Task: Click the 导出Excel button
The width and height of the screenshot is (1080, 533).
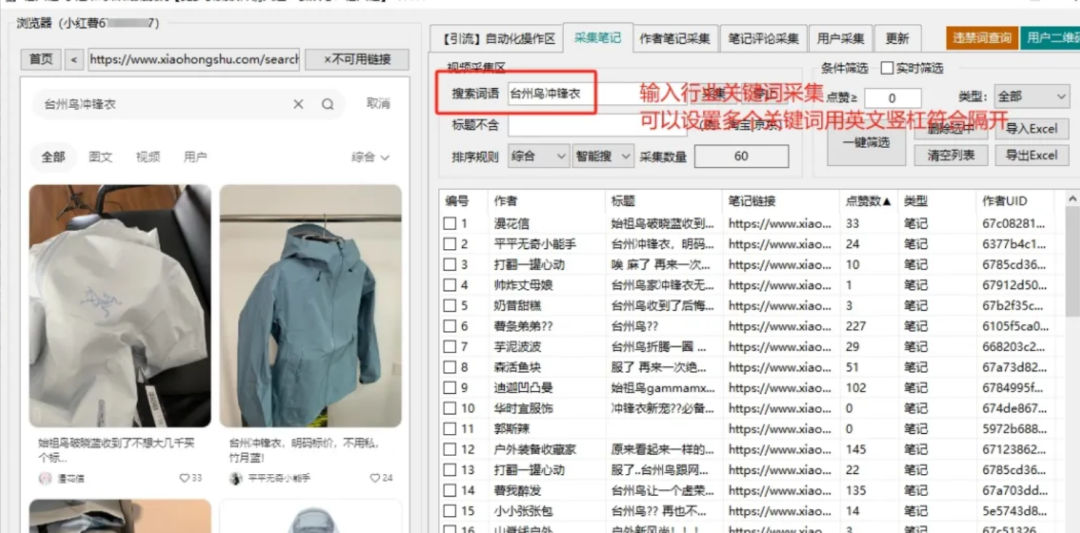Action: [x=1031, y=156]
